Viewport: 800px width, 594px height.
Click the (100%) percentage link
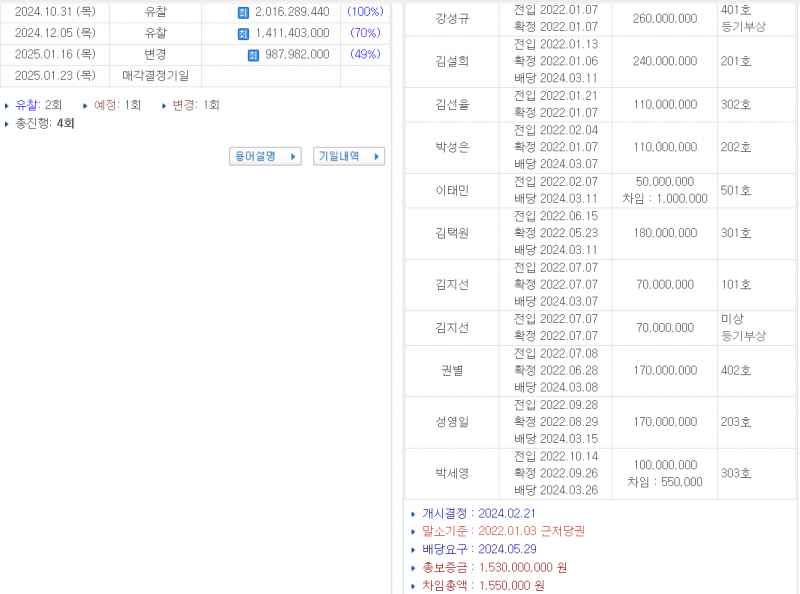[x=364, y=12]
